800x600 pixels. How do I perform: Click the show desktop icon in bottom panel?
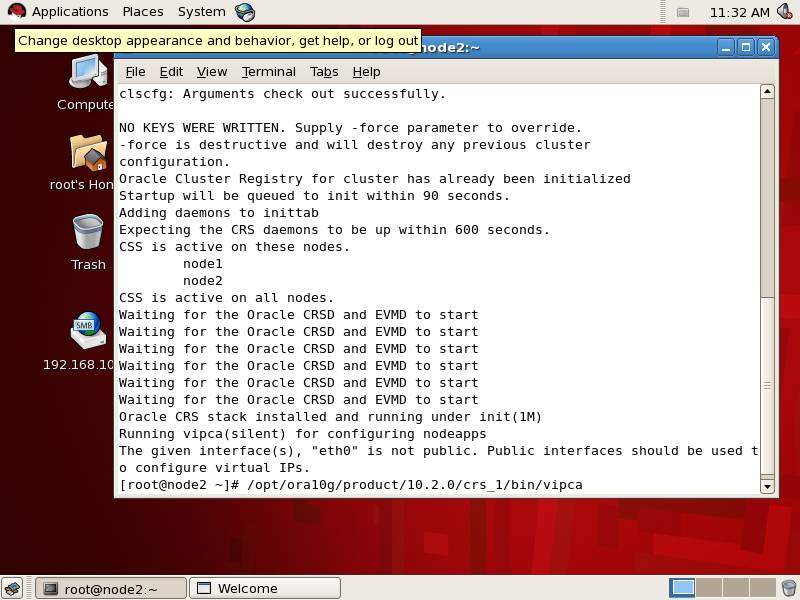point(13,588)
